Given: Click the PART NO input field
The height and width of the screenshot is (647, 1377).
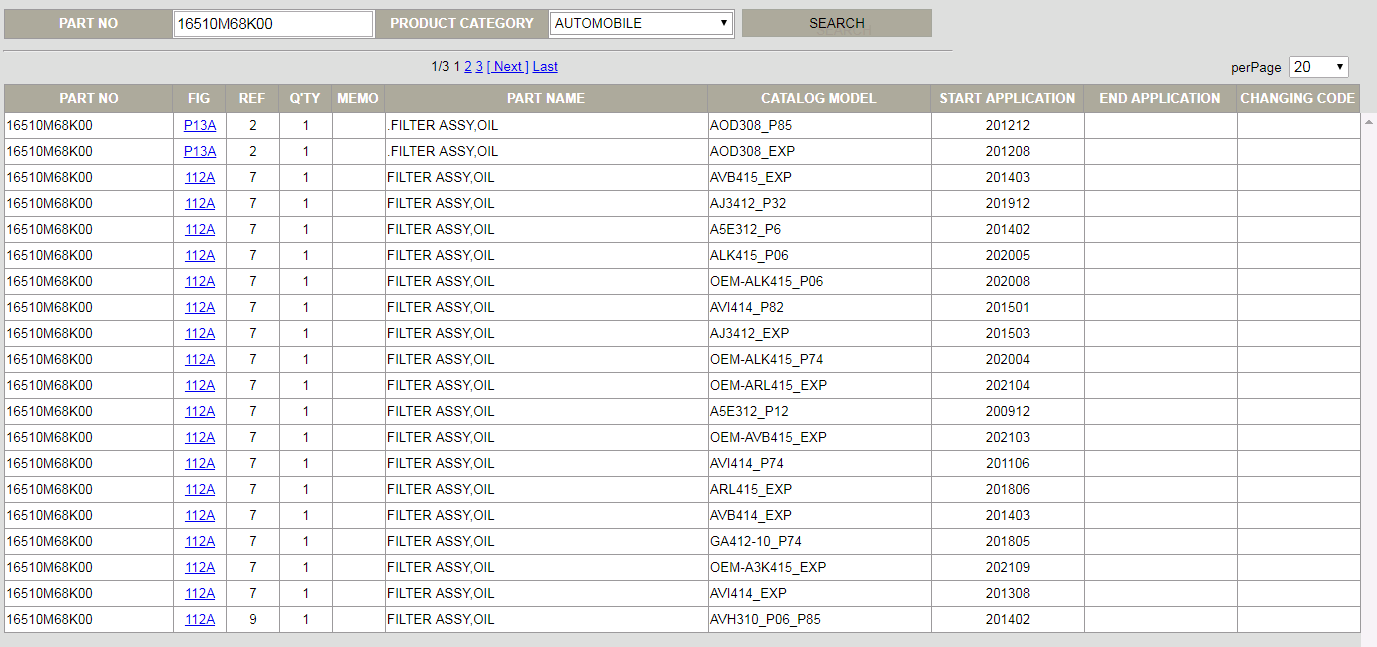Looking at the screenshot, I should click(273, 24).
